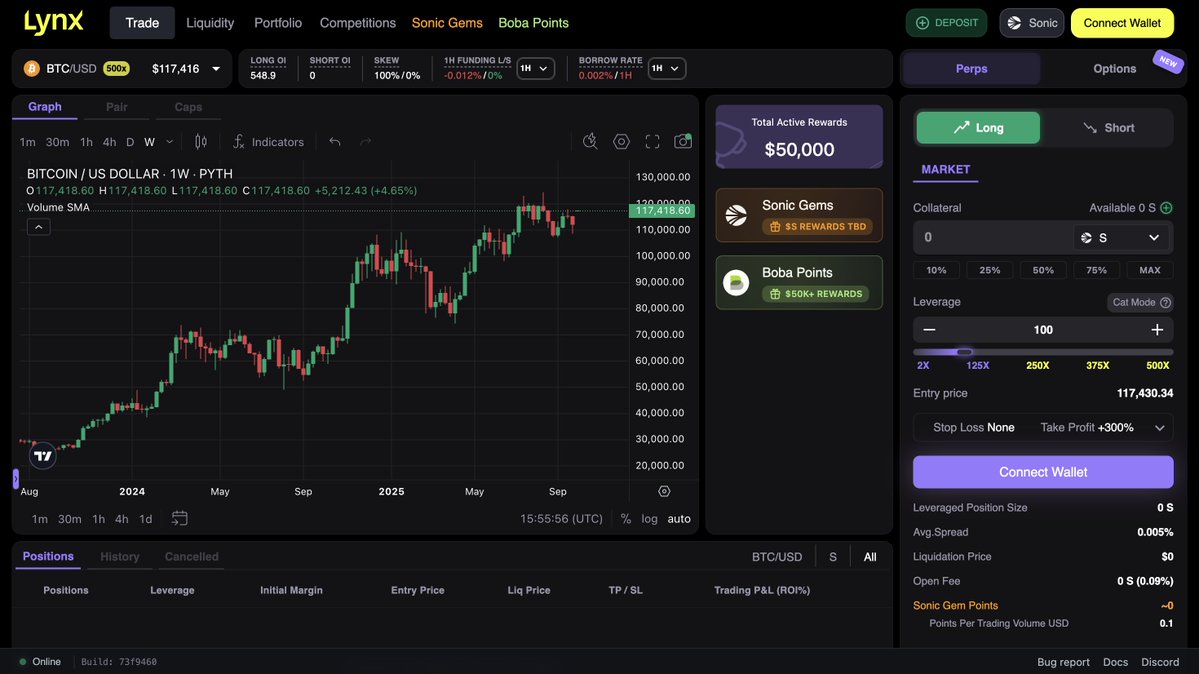Select the Short position toggle
Viewport: 1199px width, 674px height.
pyautogui.click(x=1108, y=128)
